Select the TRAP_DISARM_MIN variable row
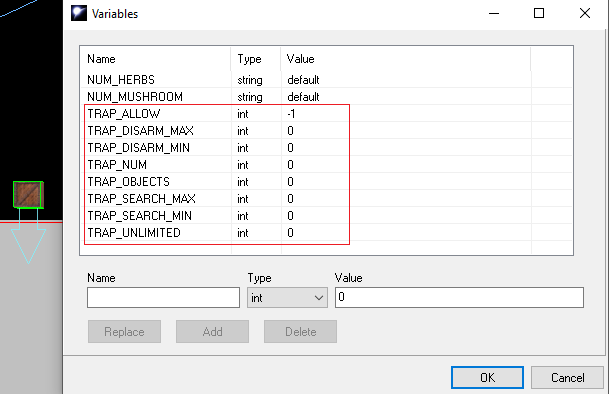The width and height of the screenshot is (609, 394). pos(326,148)
